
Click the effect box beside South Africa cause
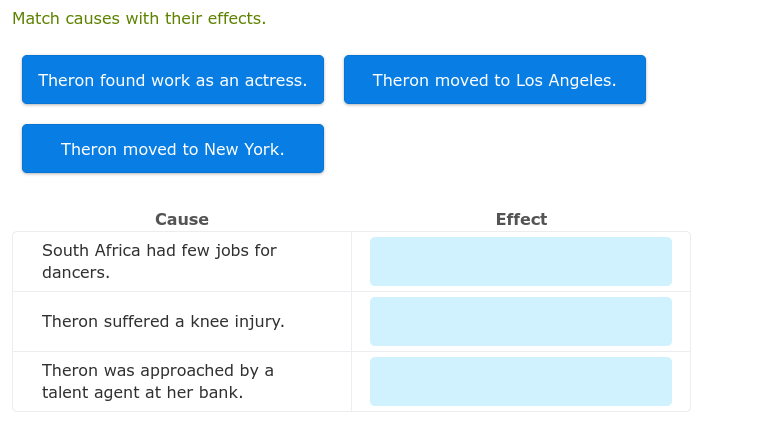coord(520,261)
